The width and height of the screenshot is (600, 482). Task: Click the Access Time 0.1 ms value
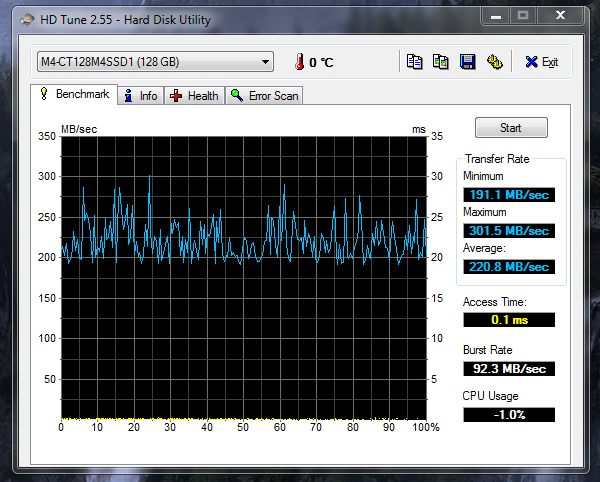(509, 320)
